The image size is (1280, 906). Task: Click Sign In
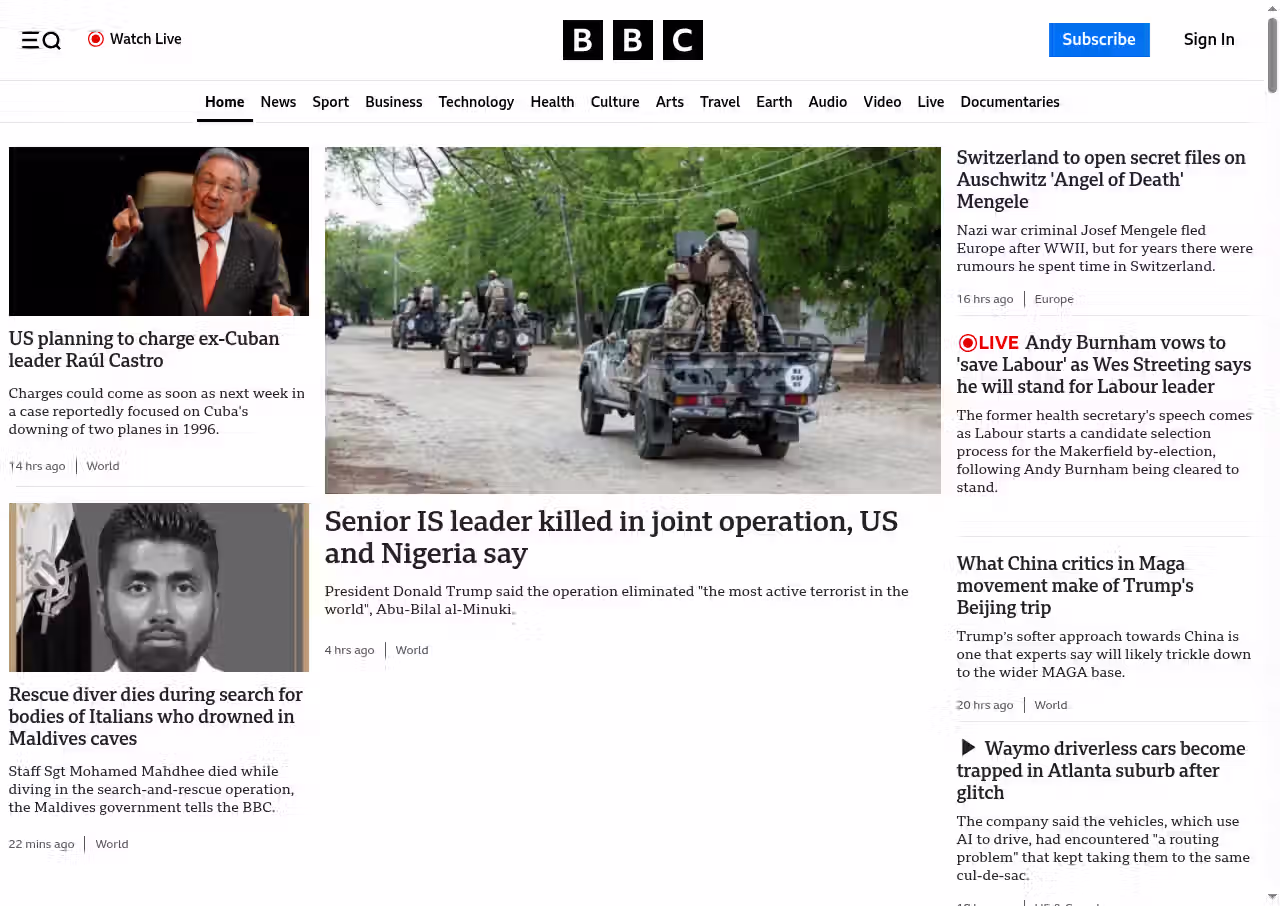1209,40
